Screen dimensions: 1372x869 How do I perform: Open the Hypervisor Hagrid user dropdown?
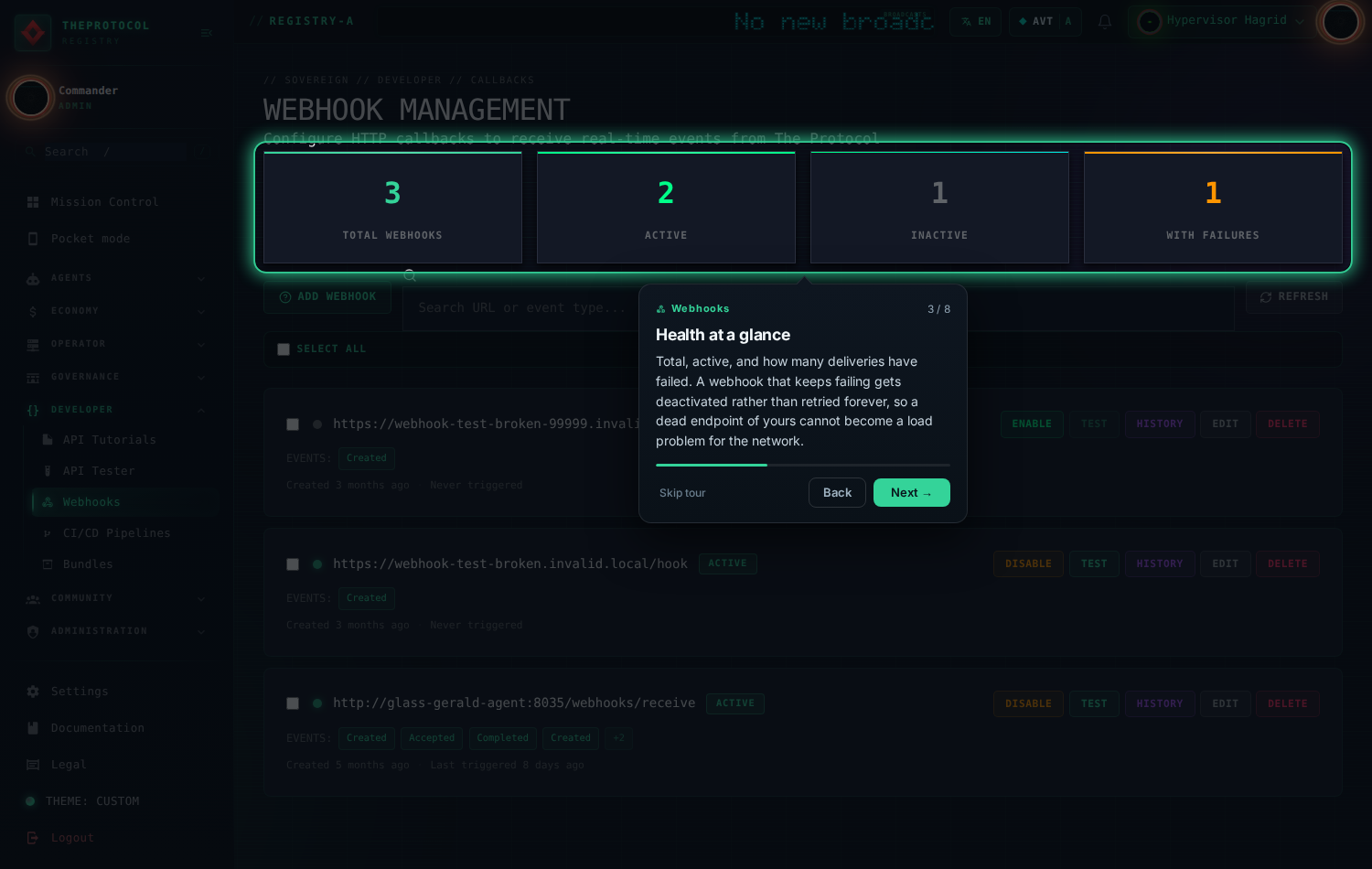pyautogui.click(x=1221, y=21)
